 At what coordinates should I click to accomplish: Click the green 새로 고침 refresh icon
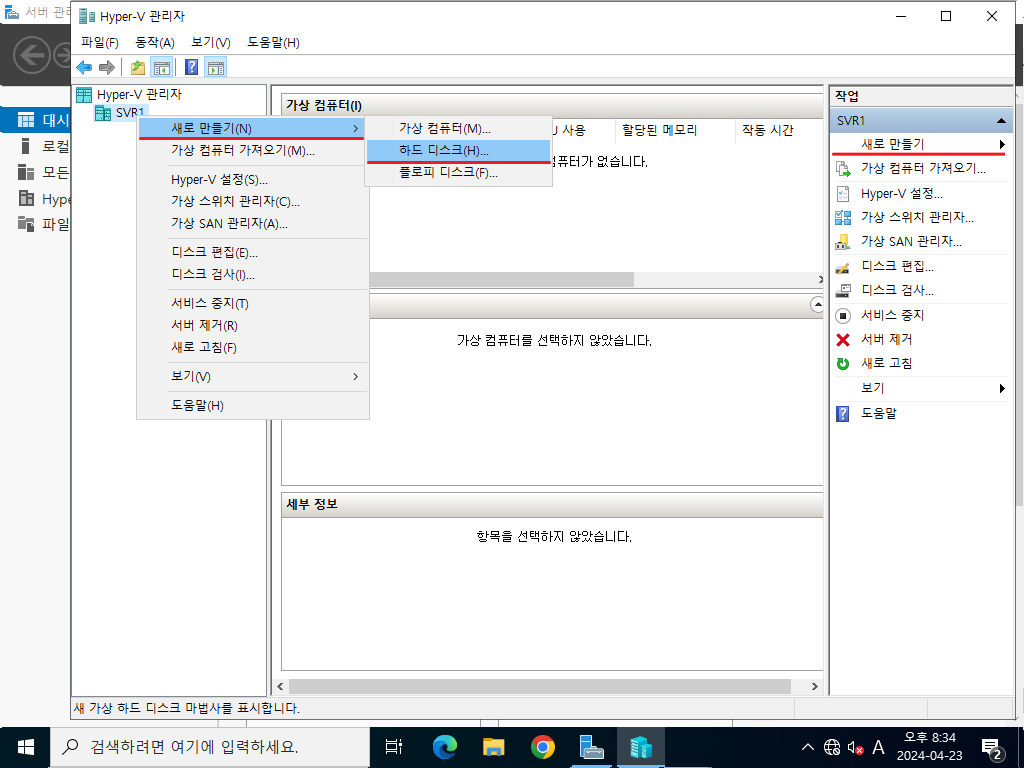843,364
